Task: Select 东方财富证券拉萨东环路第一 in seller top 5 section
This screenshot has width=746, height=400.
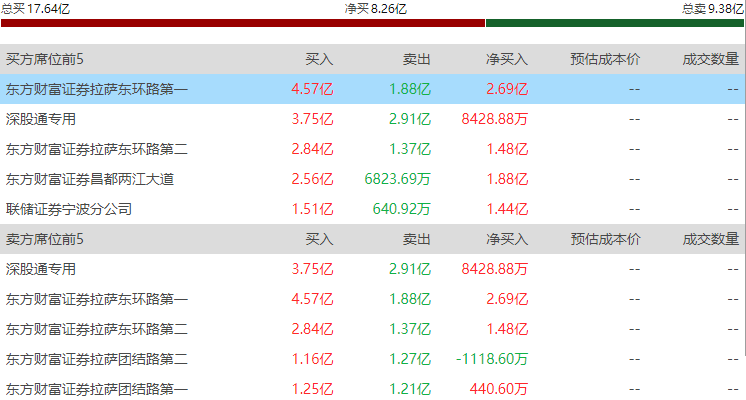Action: pos(97,299)
